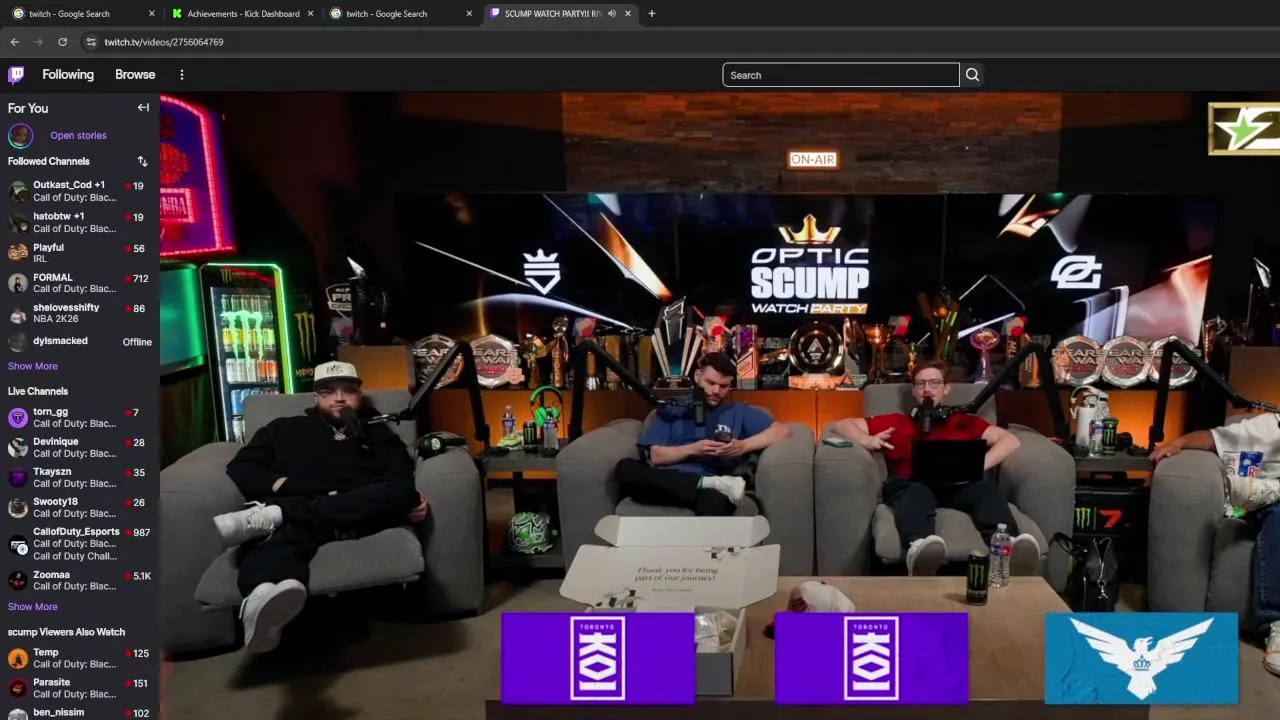
Task: Click the Temp channel name
Action: click(x=46, y=653)
